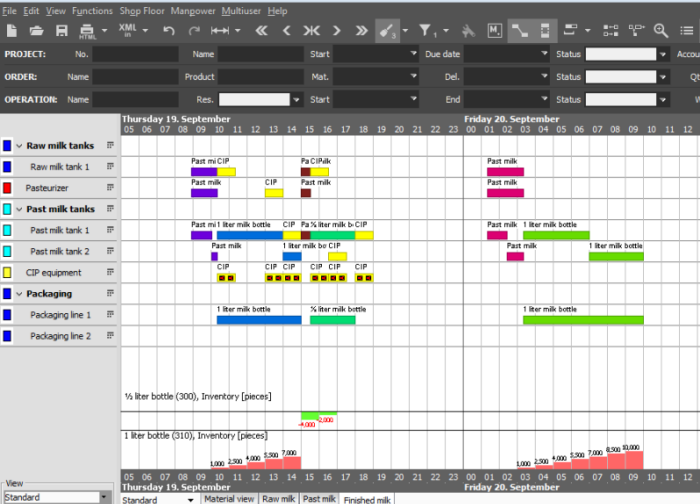The image size is (700, 504).
Task: Undo the last action
Action: pos(169,31)
